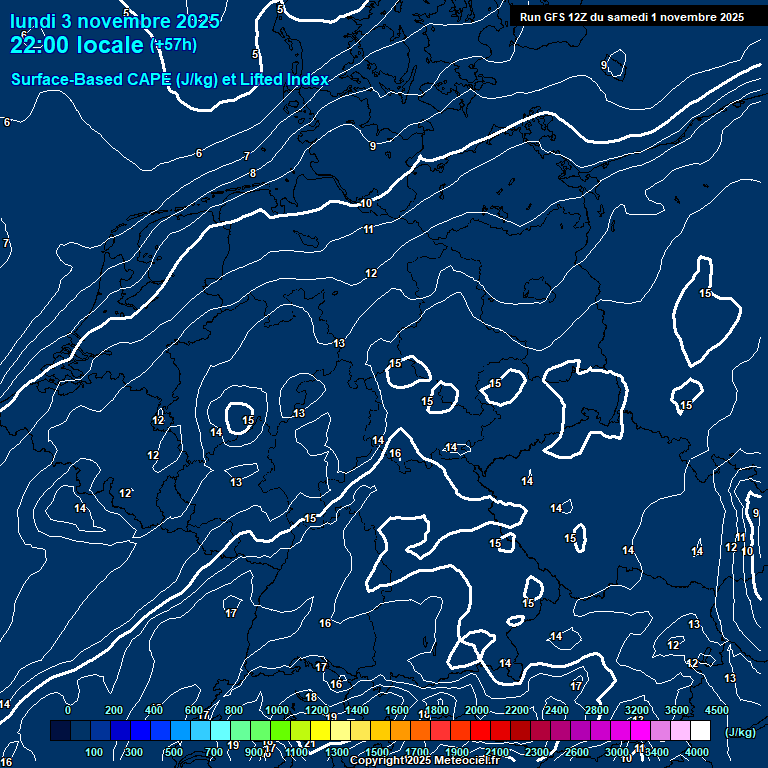Click the '22:00 locale' time label
Screen dimensions: 768x768
[76, 45]
